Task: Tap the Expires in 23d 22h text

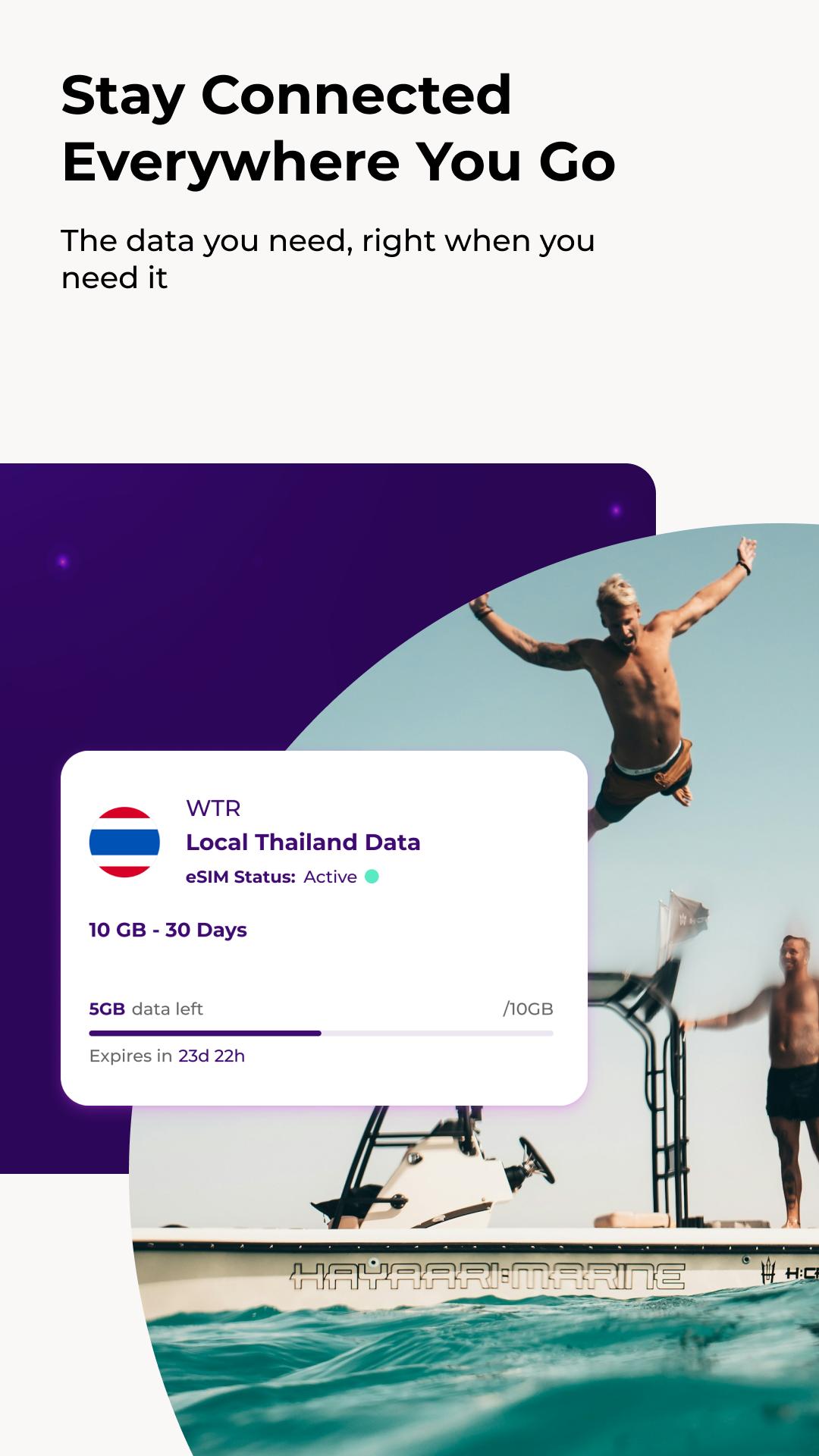Action: coord(167,1056)
